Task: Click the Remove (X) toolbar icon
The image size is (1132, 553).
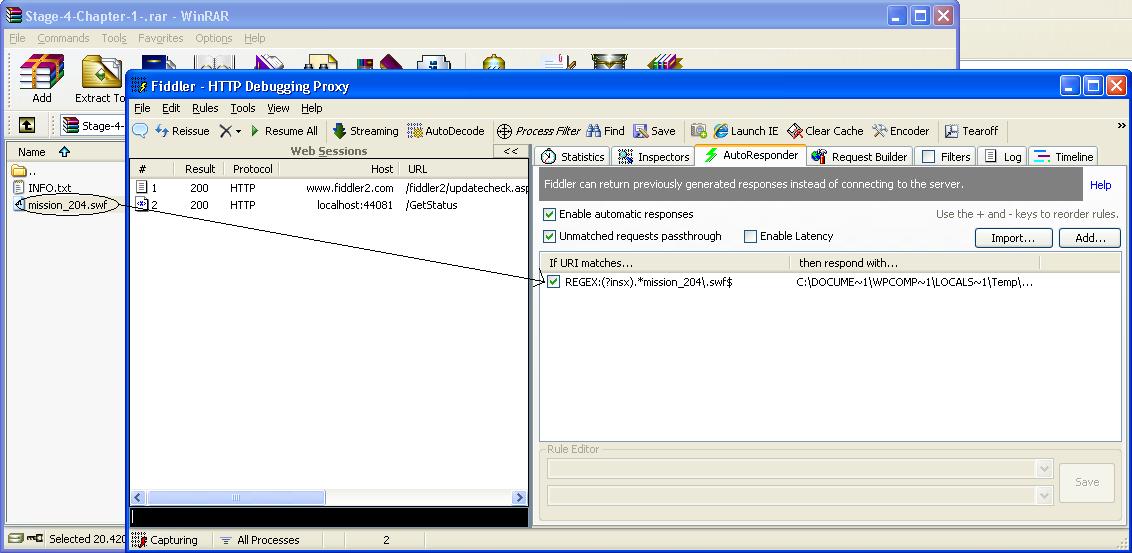Action: (x=226, y=131)
